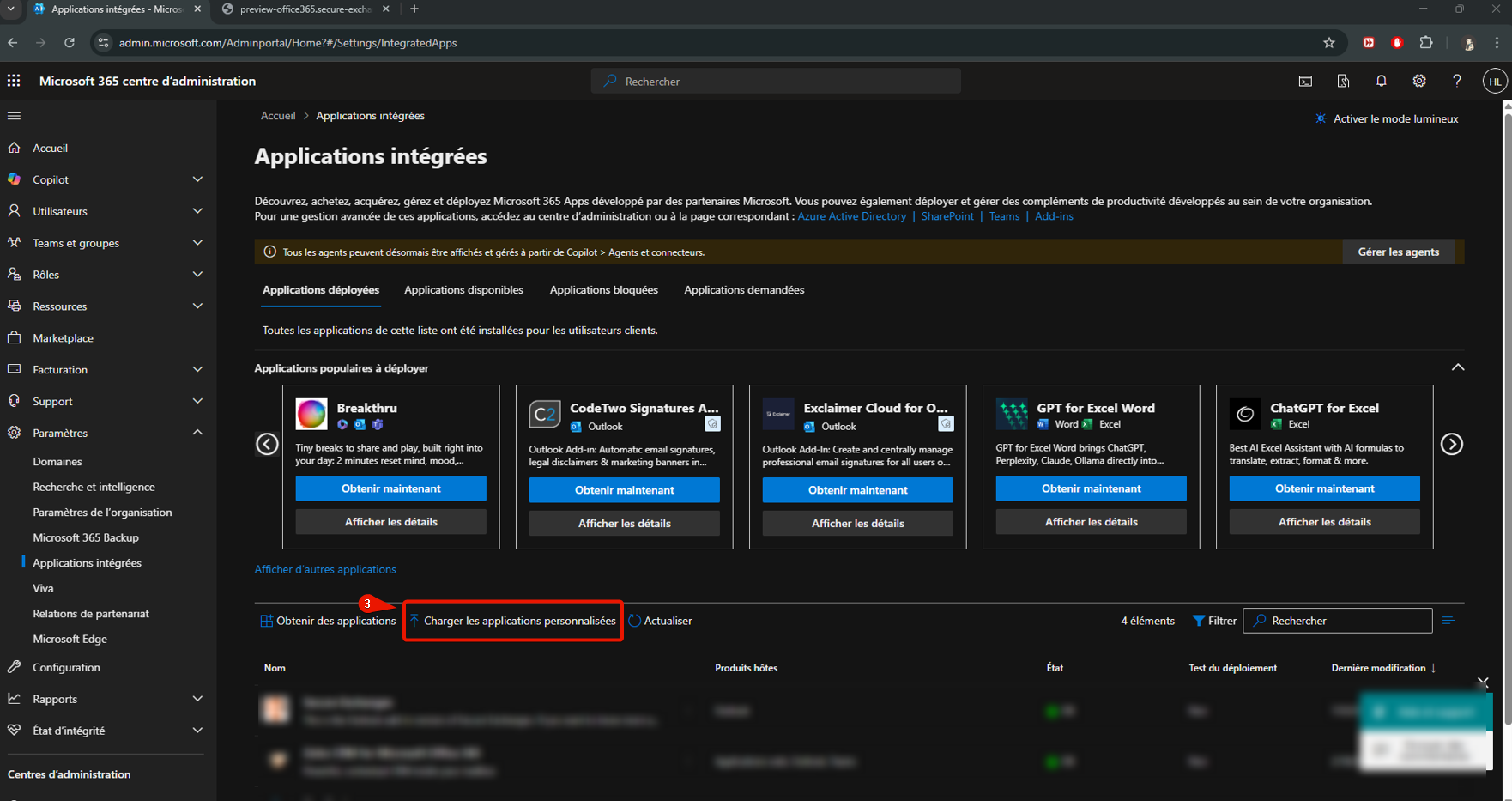Viewport: 1512px width, 801px height.
Task: Go back in browser history
Action: point(13,43)
